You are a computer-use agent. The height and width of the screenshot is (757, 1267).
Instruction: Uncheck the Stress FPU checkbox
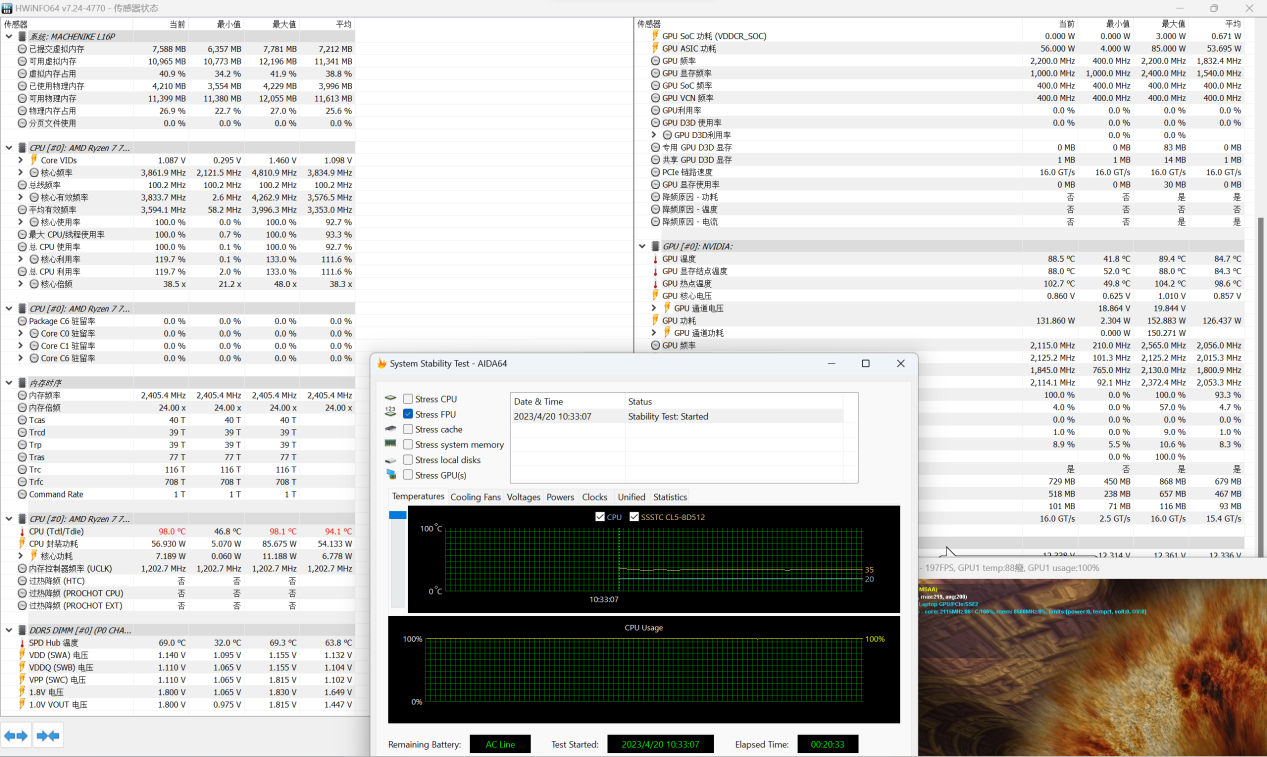tap(408, 414)
